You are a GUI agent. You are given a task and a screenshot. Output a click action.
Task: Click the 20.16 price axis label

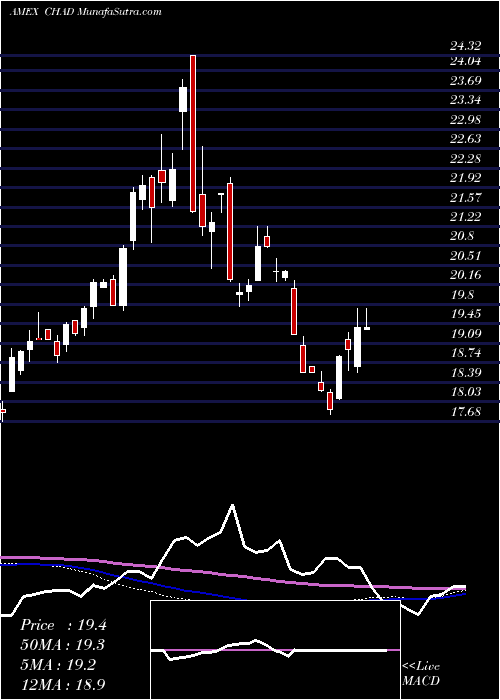(466, 275)
